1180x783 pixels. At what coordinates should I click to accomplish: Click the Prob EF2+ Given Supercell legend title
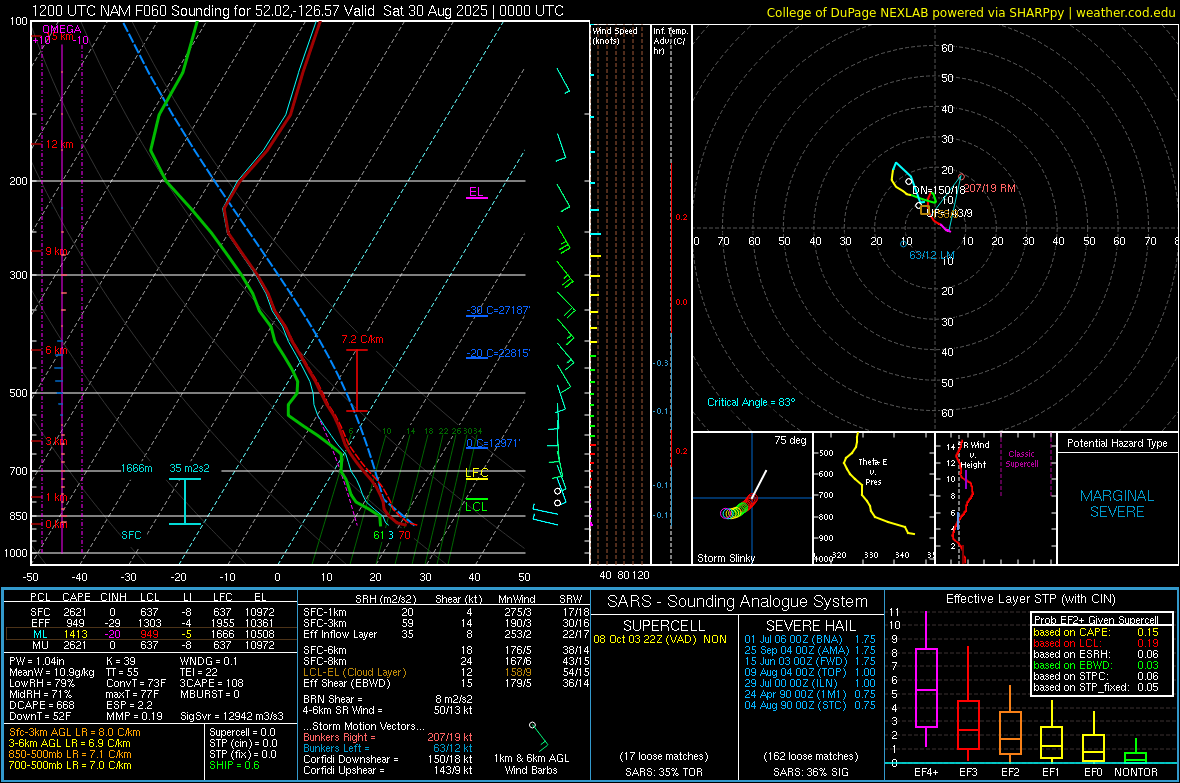point(1096,620)
